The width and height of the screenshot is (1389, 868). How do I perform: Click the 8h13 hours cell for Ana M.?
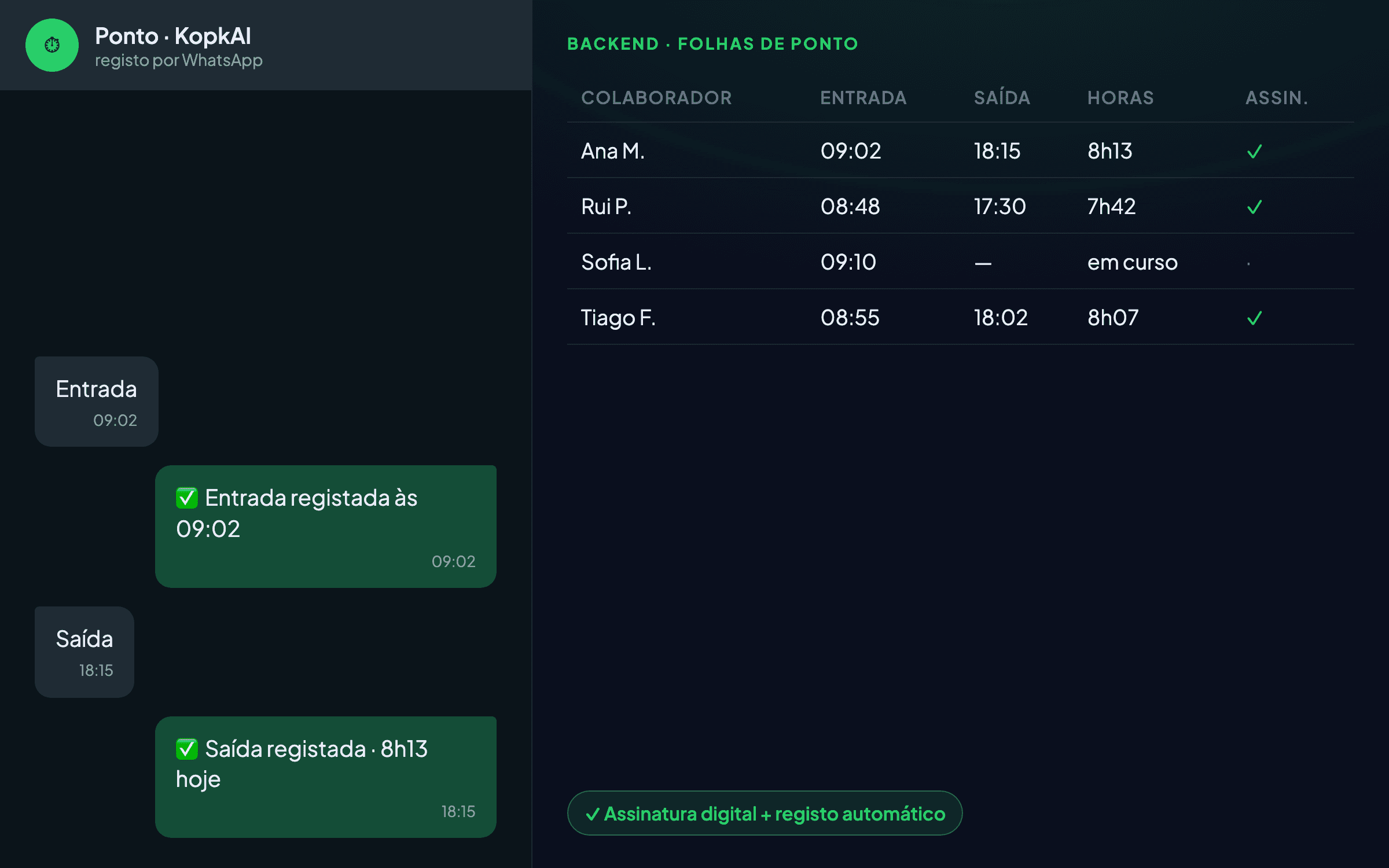pos(1110,151)
